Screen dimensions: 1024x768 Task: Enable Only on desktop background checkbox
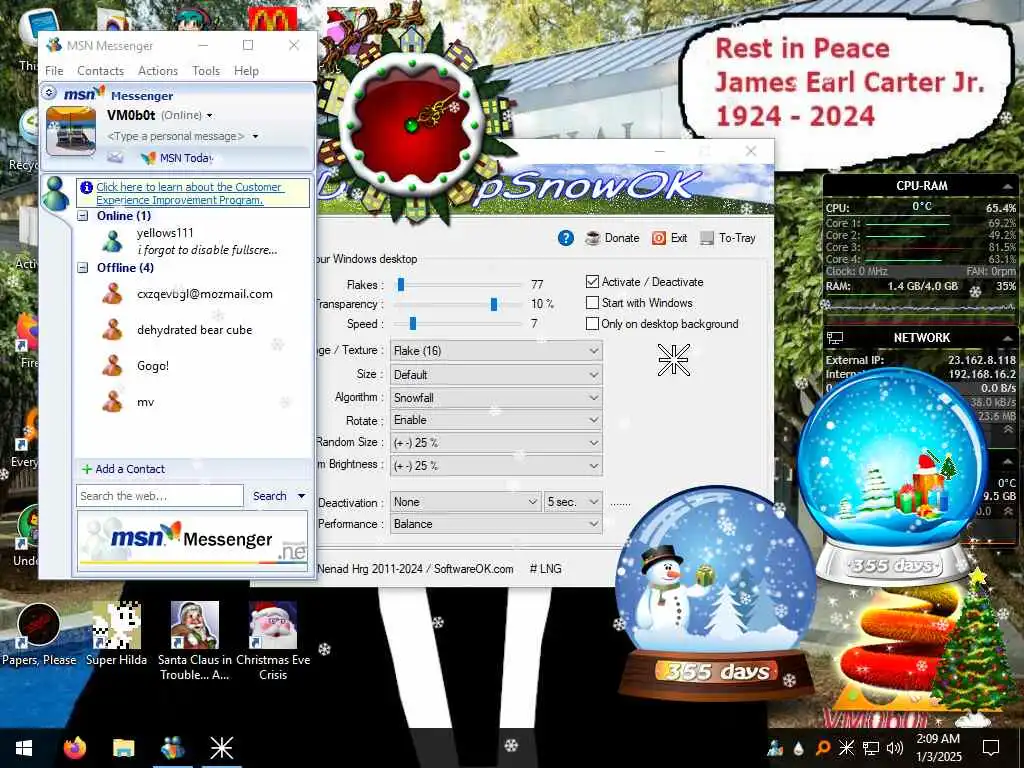pyautogui.click(x=592, y=323)
